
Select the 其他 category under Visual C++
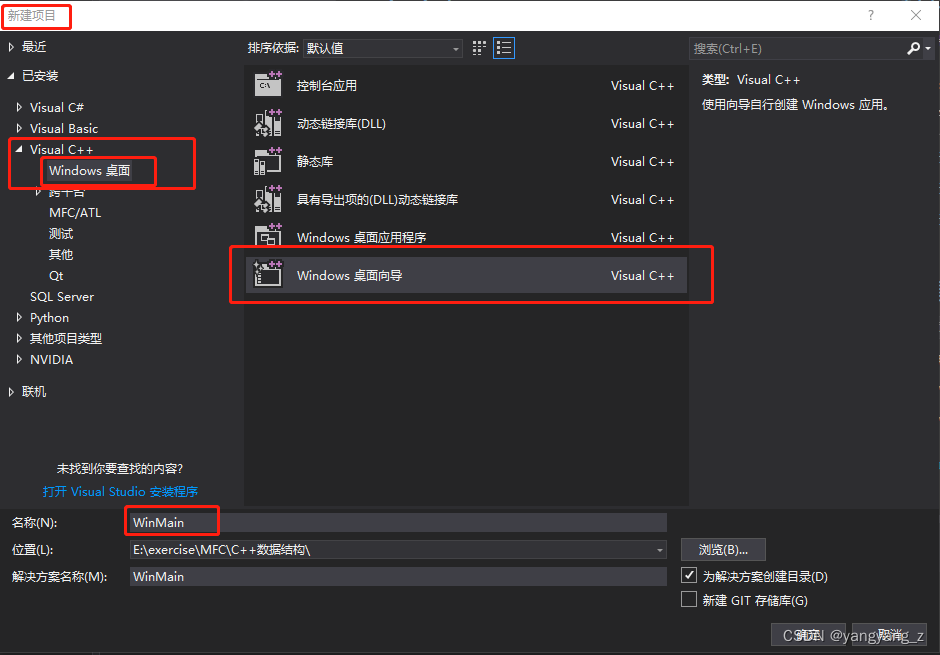tap(61, 255)
